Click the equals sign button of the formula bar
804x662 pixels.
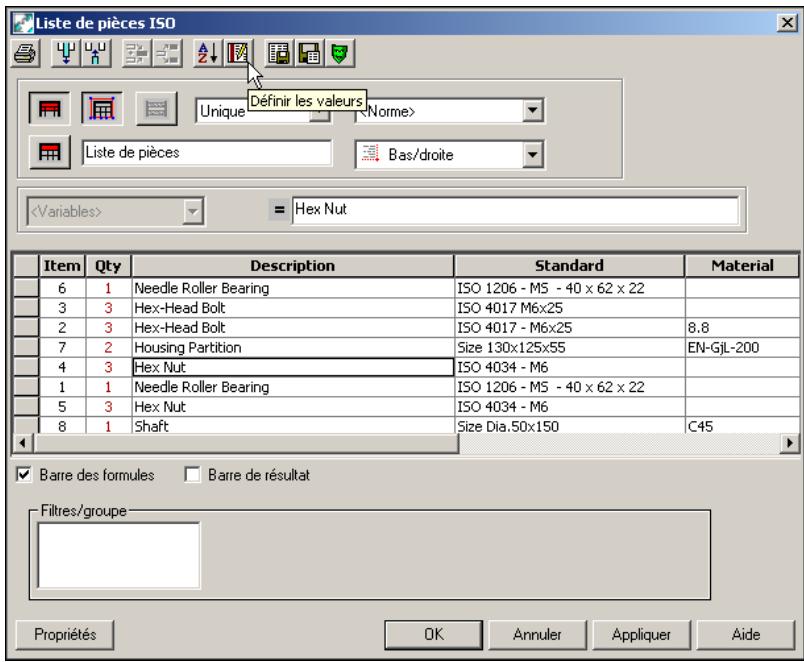pos(279,210)
